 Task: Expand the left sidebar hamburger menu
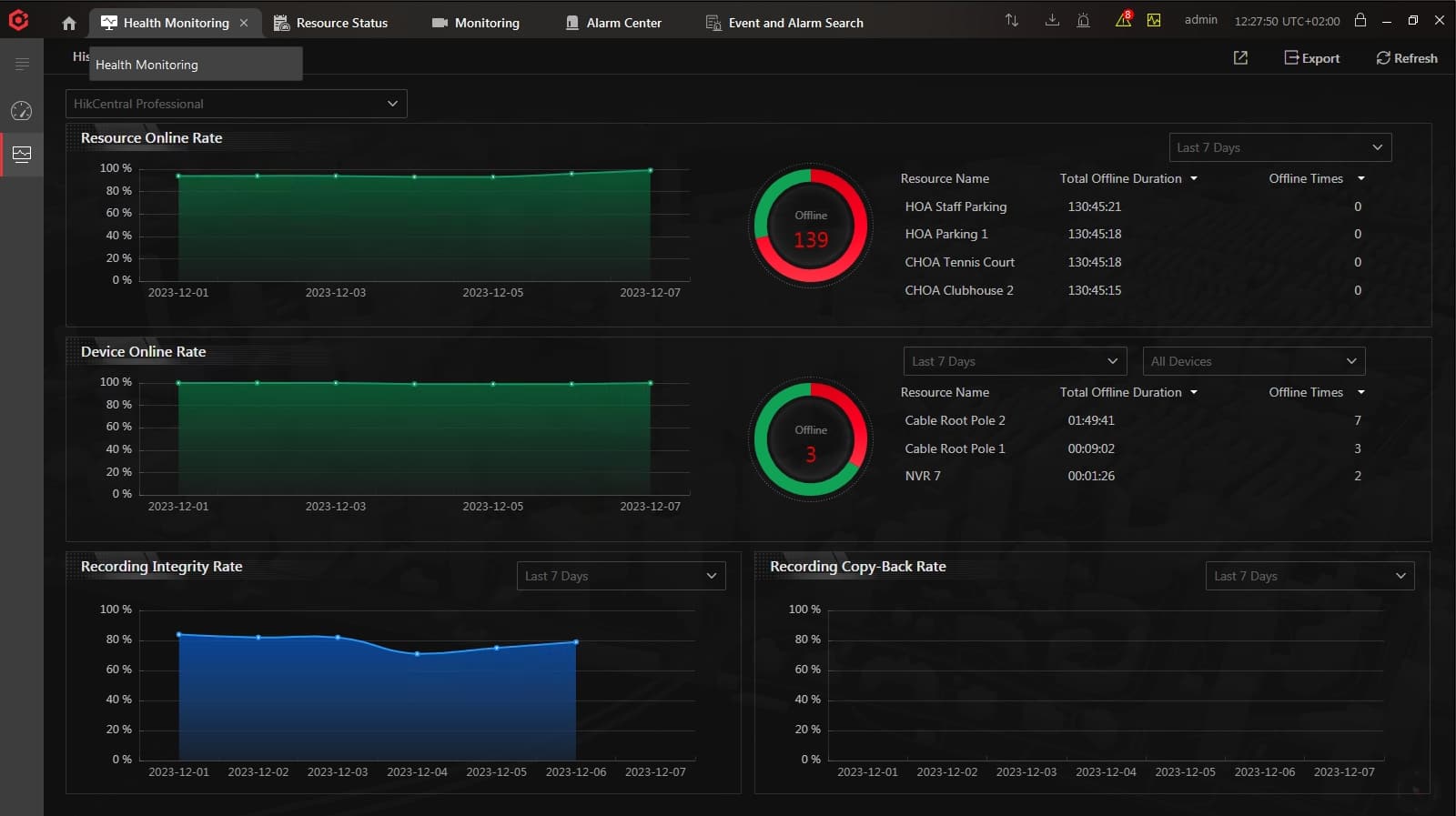coord(22,64)
